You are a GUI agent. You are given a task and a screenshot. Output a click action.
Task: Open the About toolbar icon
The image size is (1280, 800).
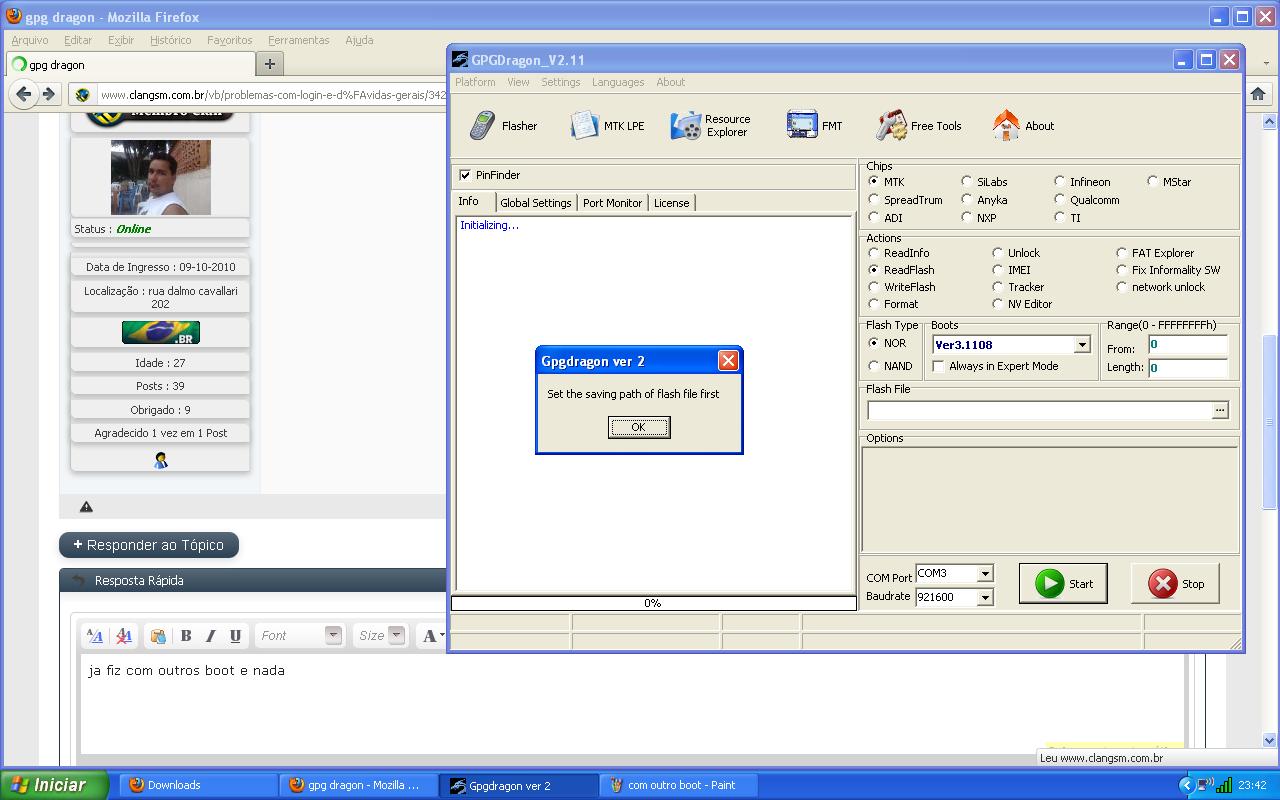coord(1023,126)
